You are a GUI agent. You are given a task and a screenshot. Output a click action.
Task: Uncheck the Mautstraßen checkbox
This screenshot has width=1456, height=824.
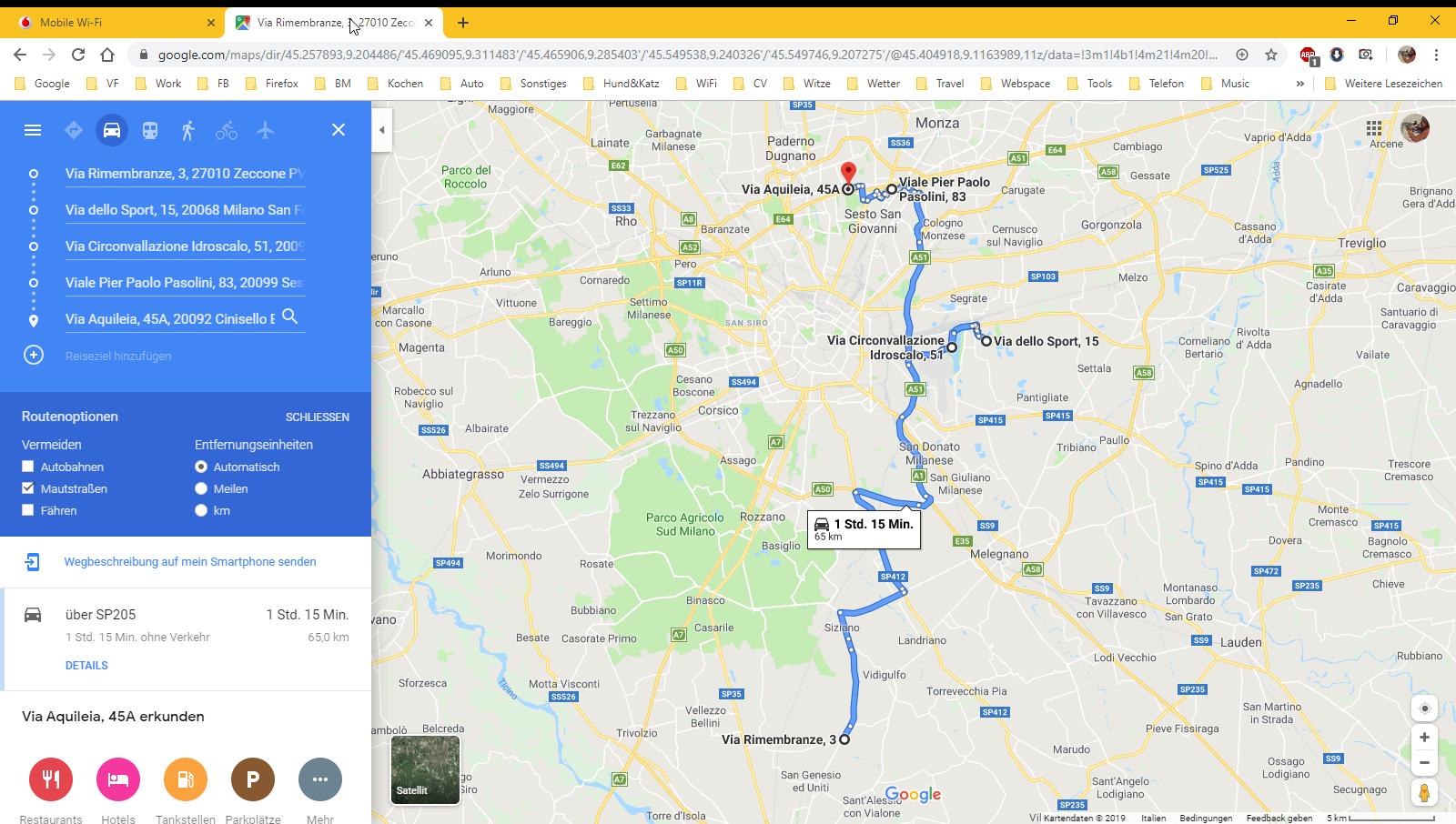pyautogui.click(x=28, y=488)
